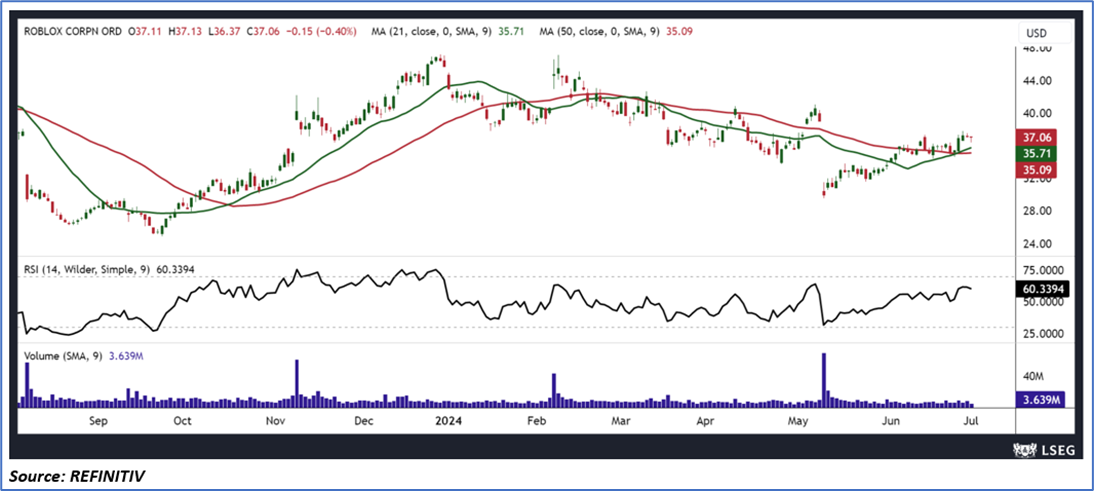1094x491 pixels.
Task: Click the Oct label on the time axis
Action: click(183, 421)
